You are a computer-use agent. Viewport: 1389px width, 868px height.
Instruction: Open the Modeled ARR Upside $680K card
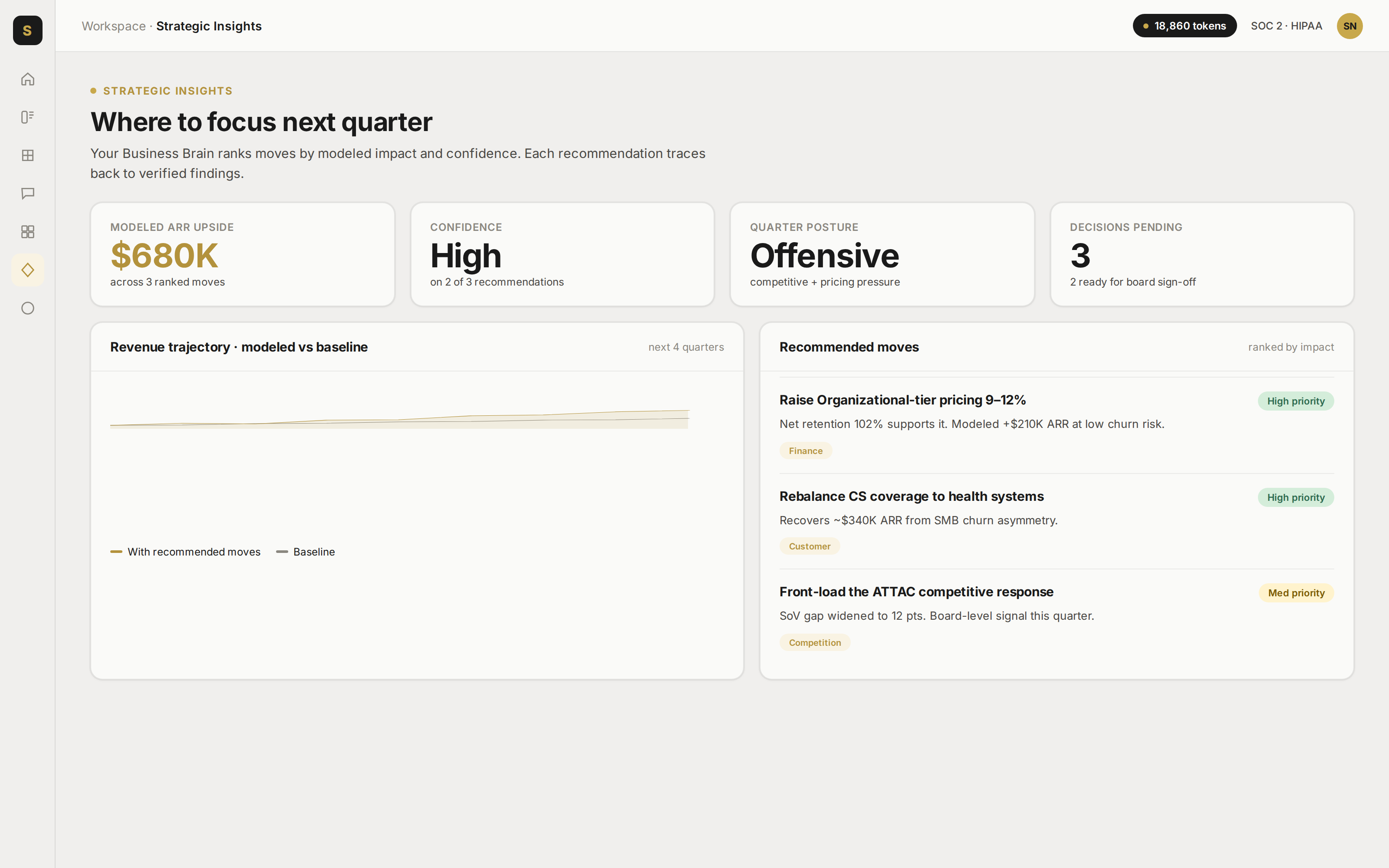point(242,254)
